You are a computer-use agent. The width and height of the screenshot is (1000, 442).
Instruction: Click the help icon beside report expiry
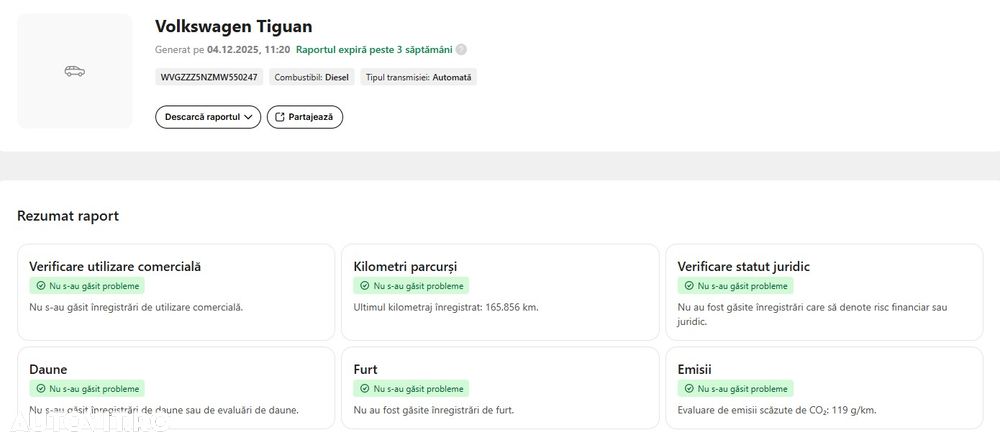[x=461, y=49]
